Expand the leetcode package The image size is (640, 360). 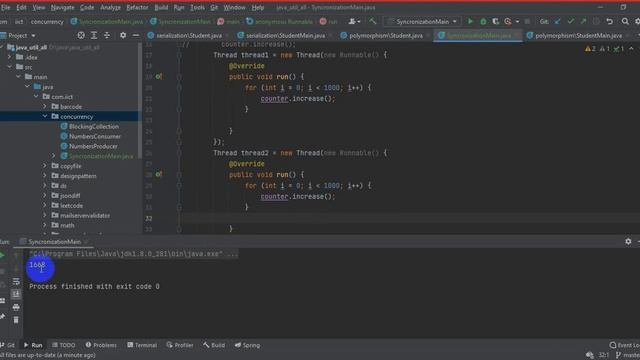coord(45,205)
